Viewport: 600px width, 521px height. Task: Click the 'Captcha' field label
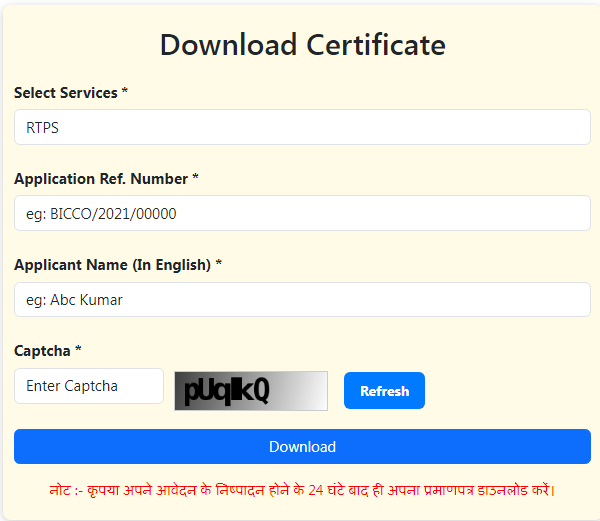(x=43, y=351)
